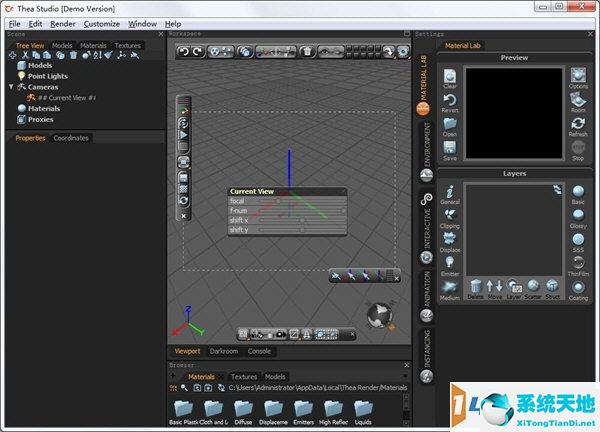The height and width of the screenshot is (432, 600).
Task: Open General layer settings
Action: (450, 195)
